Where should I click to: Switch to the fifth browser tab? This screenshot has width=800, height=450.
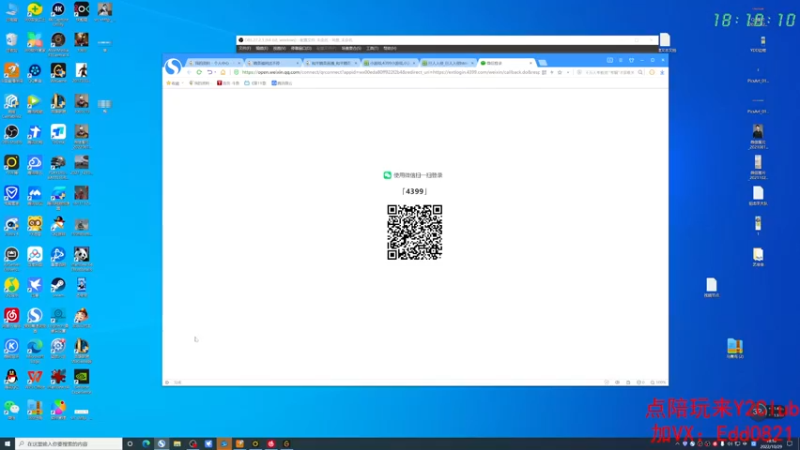[447, 63]
